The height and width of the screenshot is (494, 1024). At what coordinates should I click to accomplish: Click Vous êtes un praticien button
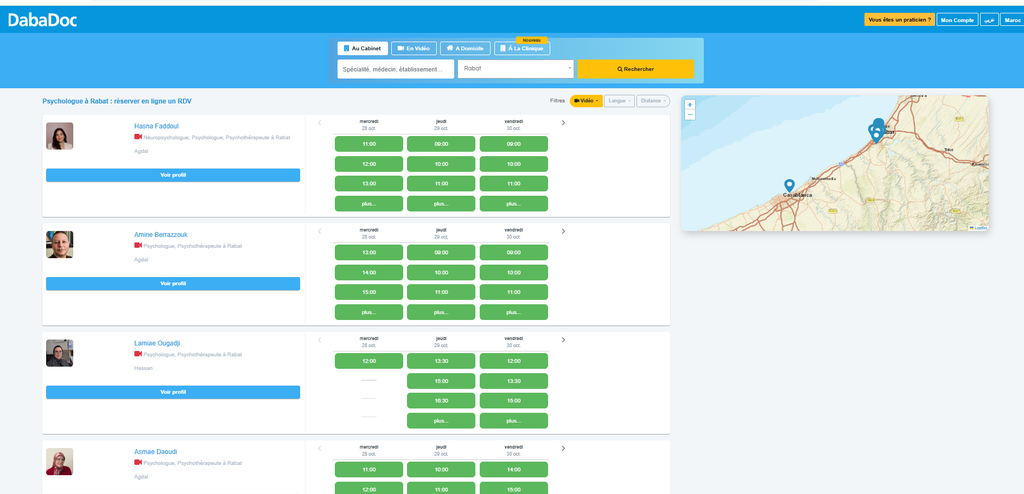[899, 20]
